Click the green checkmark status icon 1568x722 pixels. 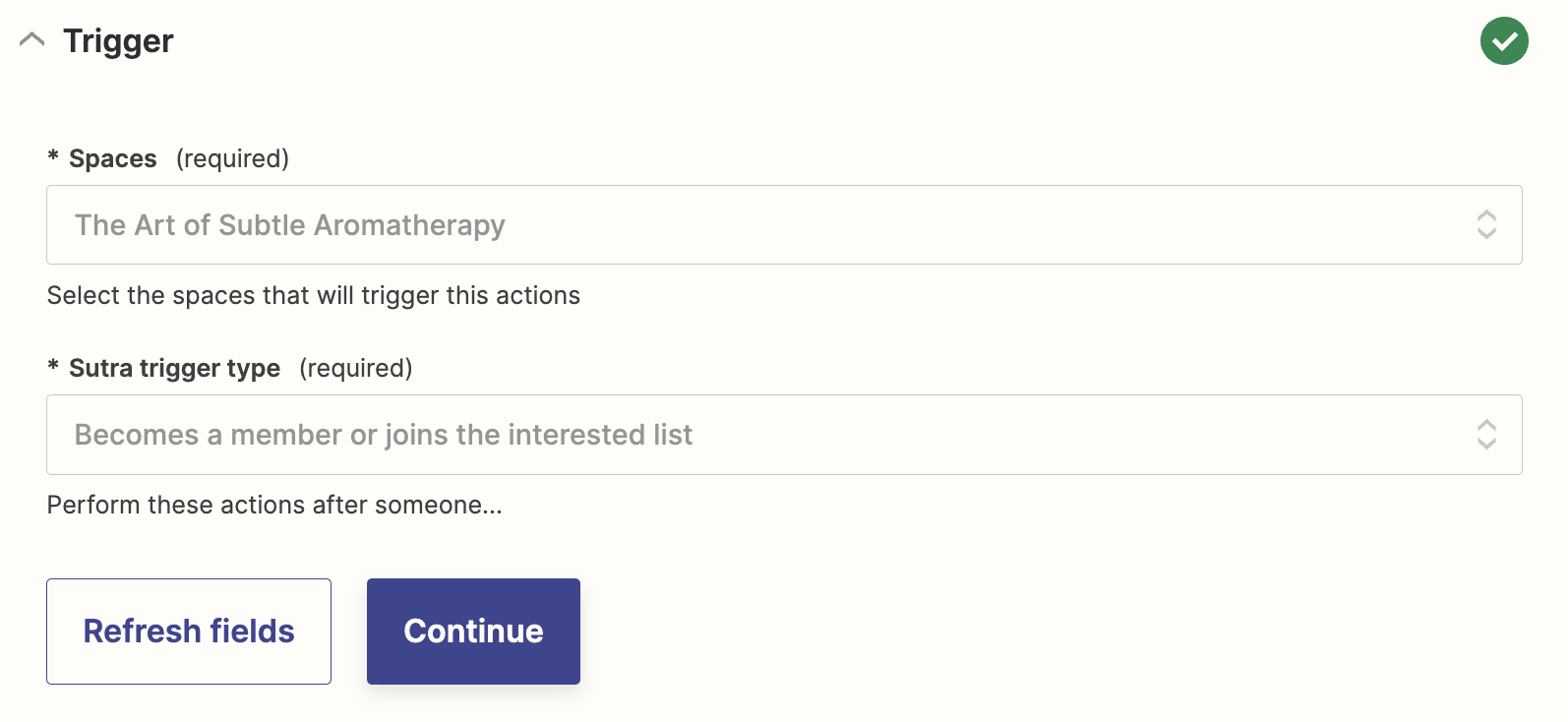(x=1504, y=41)
